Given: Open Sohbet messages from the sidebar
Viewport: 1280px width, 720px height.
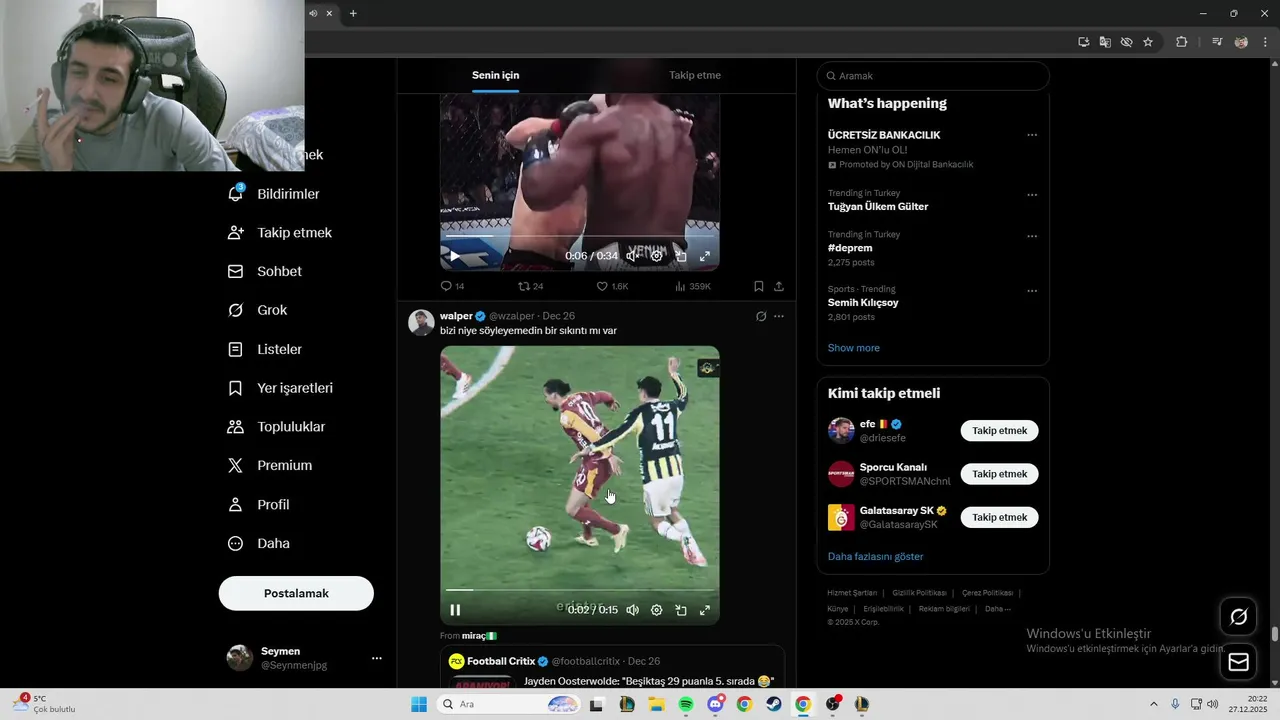Looking at the screenshot, I should point(265,272).
